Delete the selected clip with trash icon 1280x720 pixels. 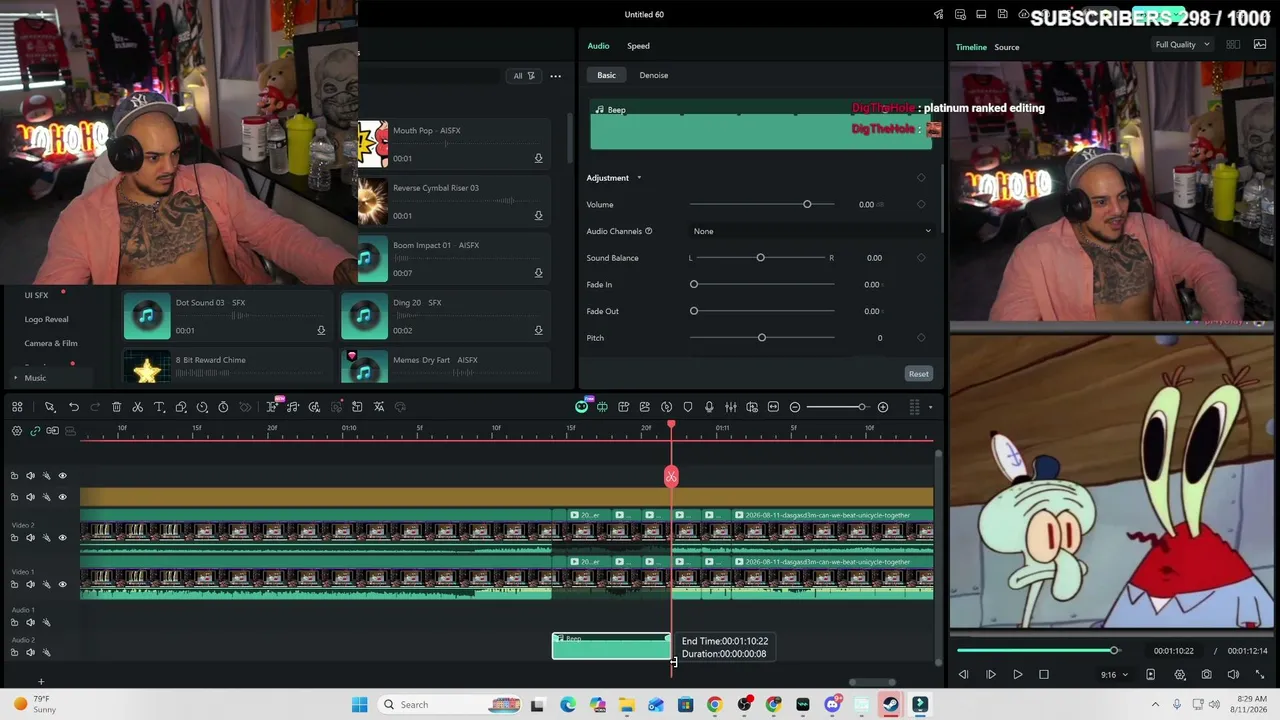pyautogui.click(x=116, y=407)
